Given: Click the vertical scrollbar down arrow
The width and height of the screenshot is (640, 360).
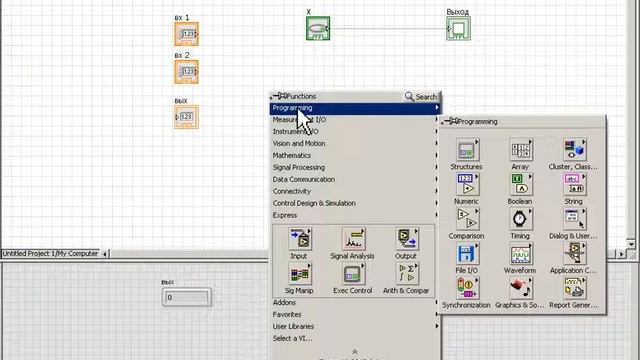Looking at the screenshot, I should [x=631, y=244].
